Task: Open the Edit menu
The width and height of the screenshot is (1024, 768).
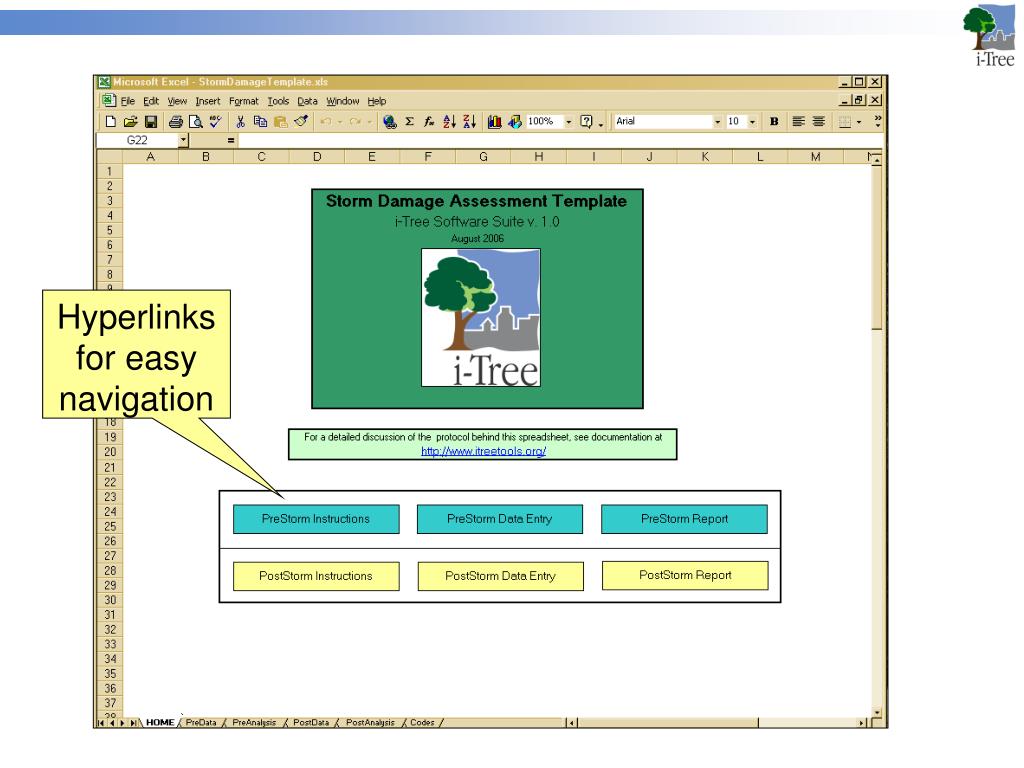Action: pyautogui.click(x=151, y=101)
